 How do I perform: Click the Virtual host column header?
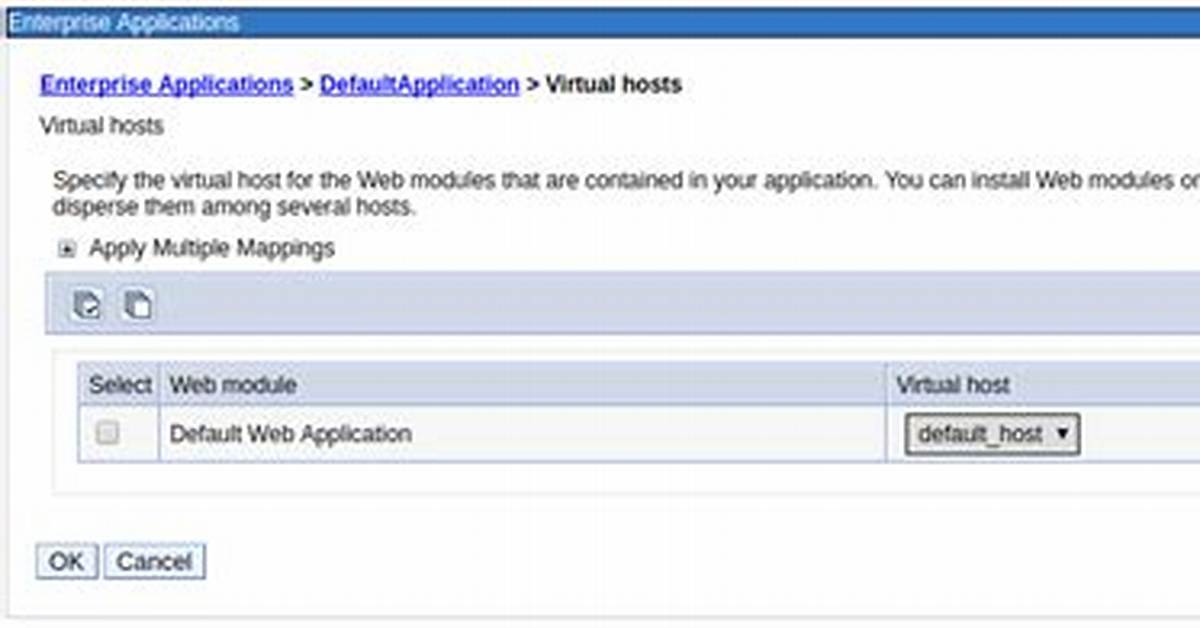click(x=952, y=385)
